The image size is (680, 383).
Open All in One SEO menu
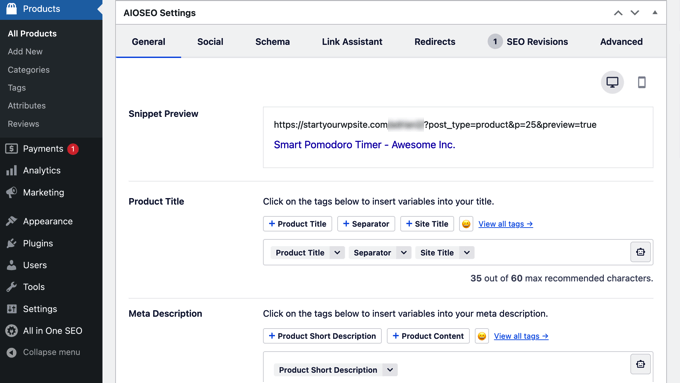point(51,331)
